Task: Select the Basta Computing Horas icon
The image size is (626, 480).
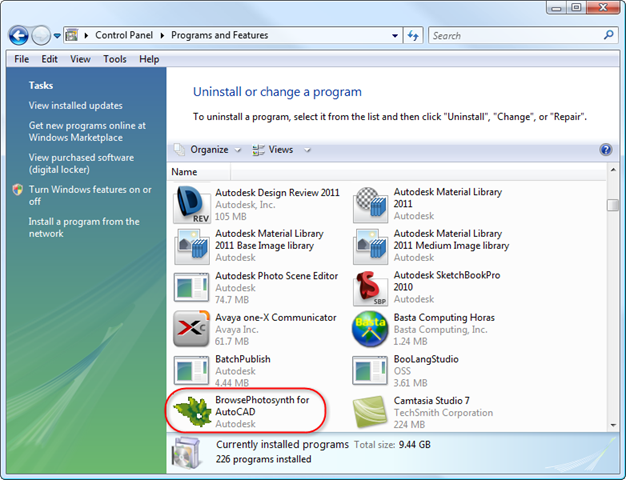Action: (x=371, y=329)
